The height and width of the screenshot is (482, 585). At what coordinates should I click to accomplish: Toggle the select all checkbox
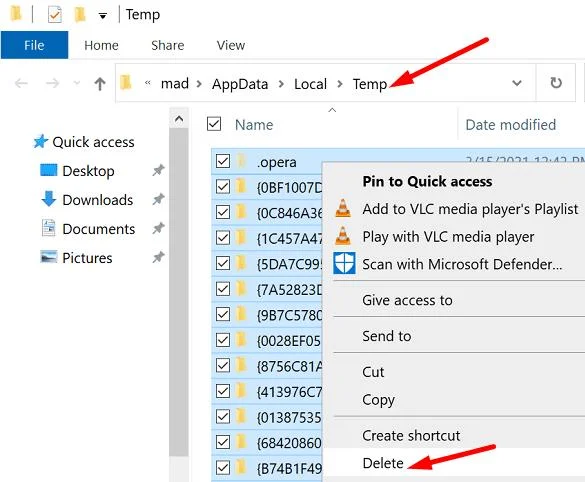click(214, 124)
